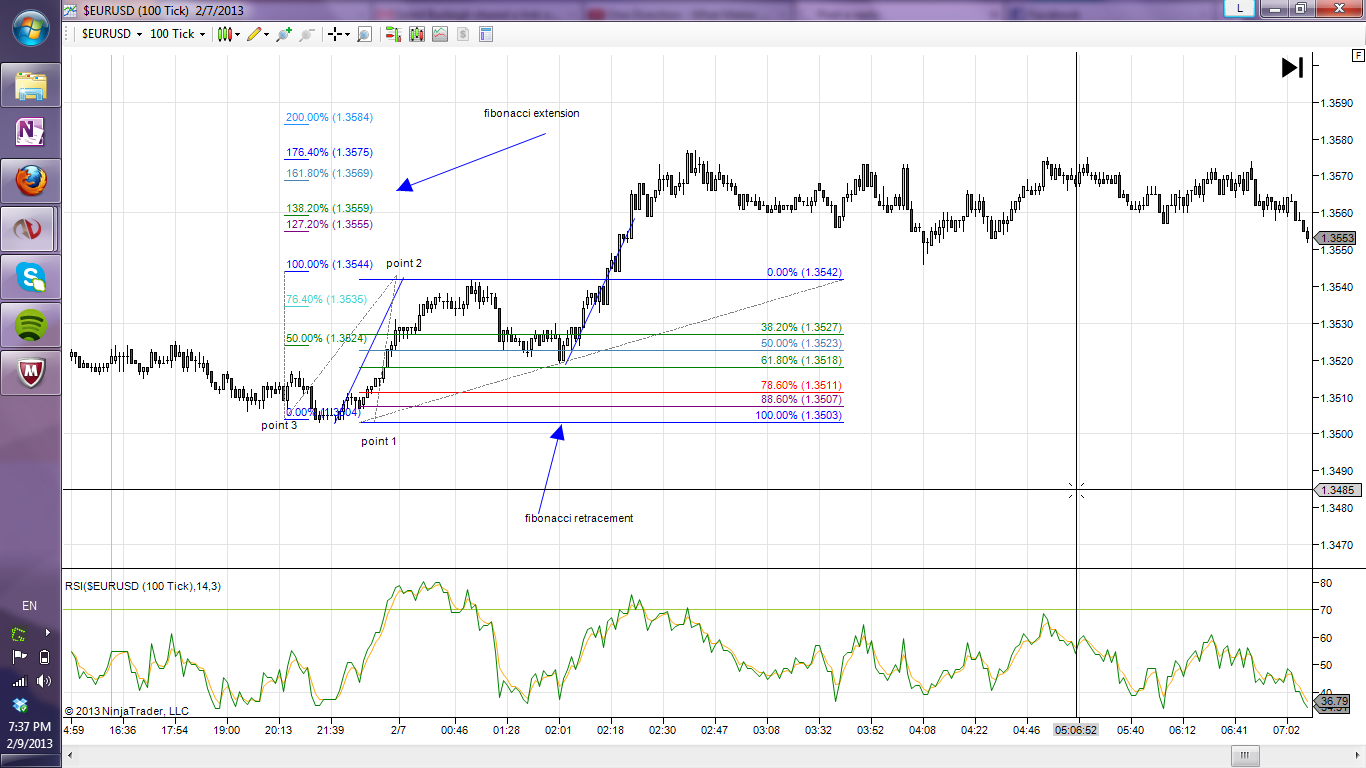This screenshot has height=768, width=1366.
Task: Jump to latest bar arrow button
Action: (1292, 67)
